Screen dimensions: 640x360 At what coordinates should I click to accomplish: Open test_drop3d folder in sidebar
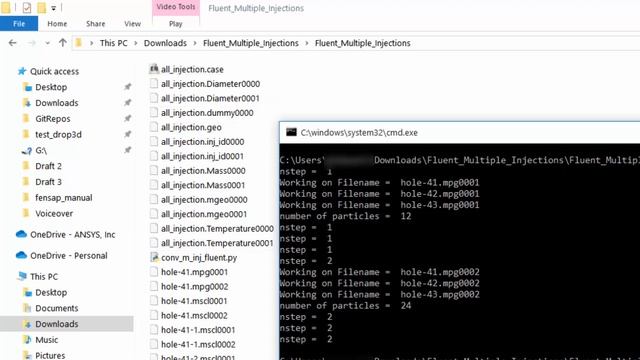pyautogui.click(x=58, y=134)
